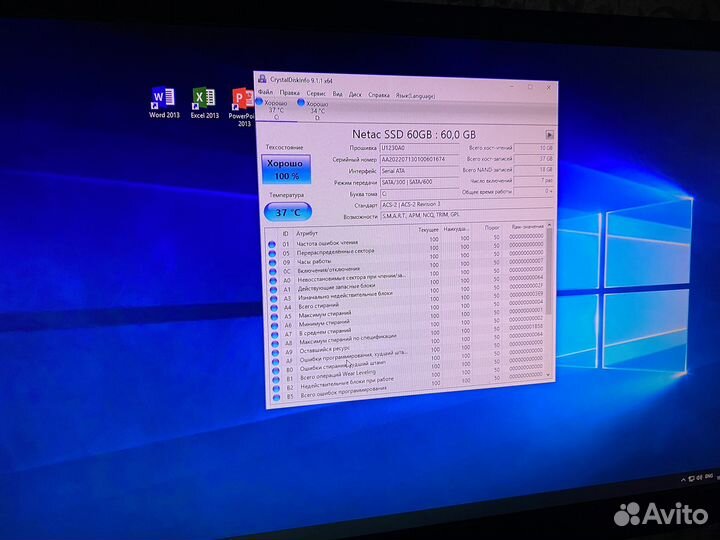720x540 pixels.
Task: Click the Всего NAND-записей value field
Action: (x=534, y=169)
